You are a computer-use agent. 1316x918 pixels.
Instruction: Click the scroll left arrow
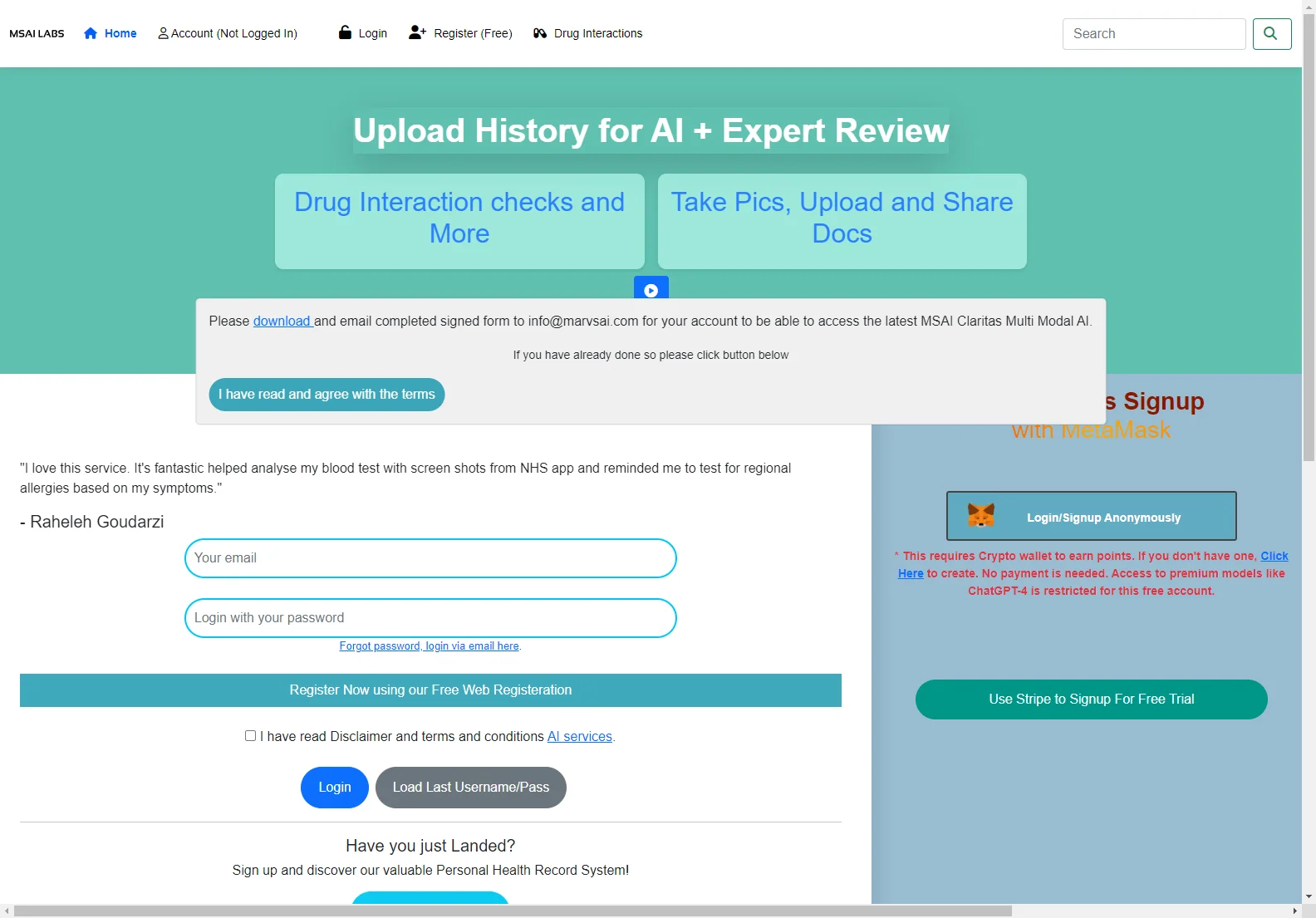[x=7, y=911]
